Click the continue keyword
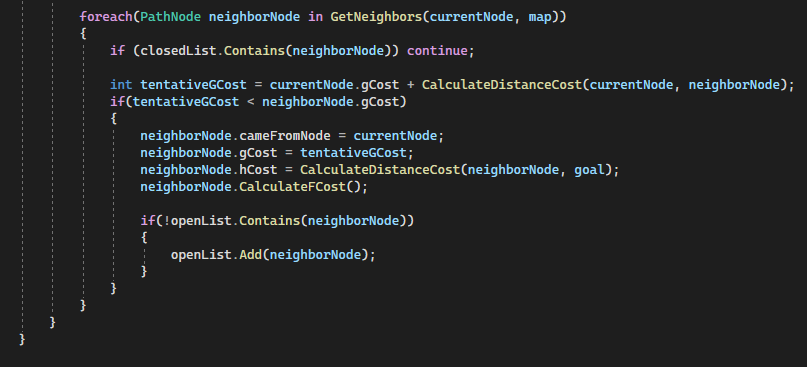The height and width of the screenshot is (367, 807). pos(437,50)
